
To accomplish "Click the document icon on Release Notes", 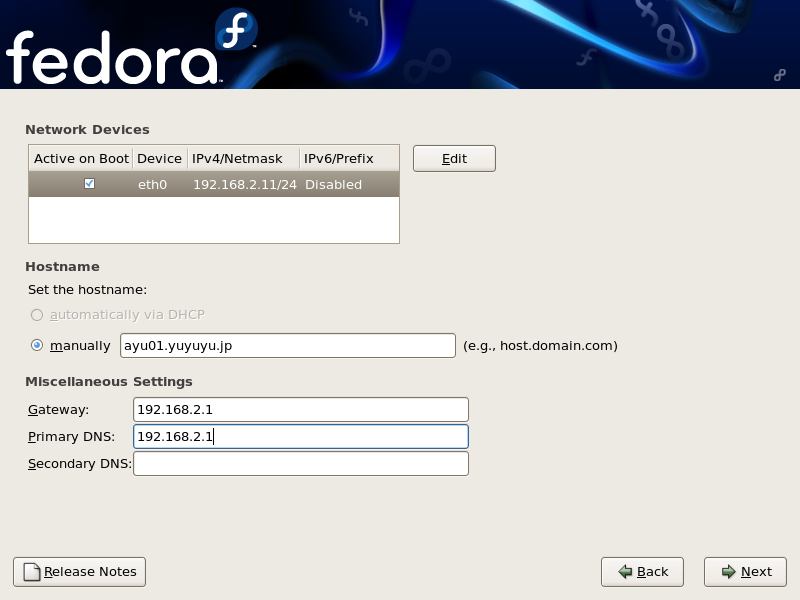I will tap(32, 572).
